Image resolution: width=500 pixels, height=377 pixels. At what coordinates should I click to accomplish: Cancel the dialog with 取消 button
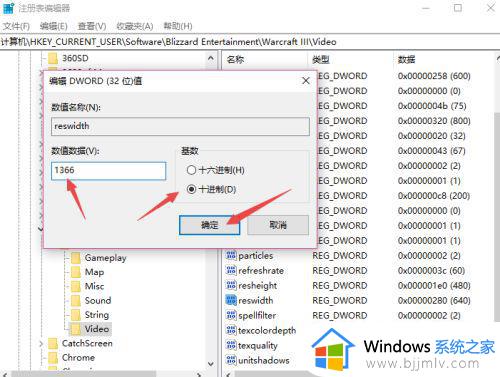tap(278, 225)
